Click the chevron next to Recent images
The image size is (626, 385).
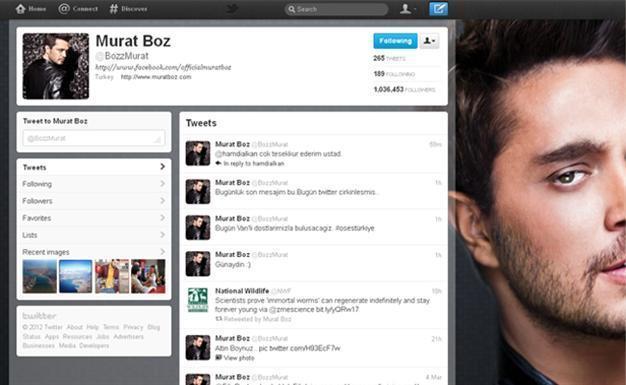click(x=162, y=252)
